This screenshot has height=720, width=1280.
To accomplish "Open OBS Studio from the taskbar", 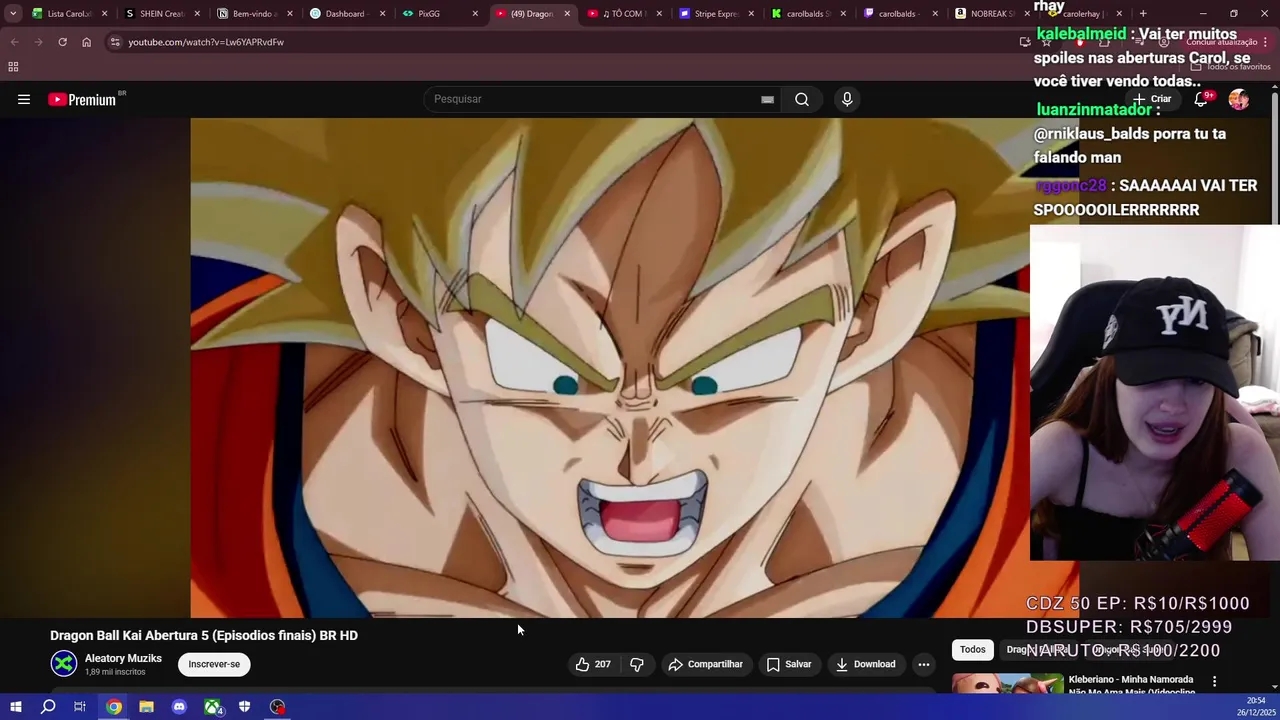I will [x=278, y=707].
